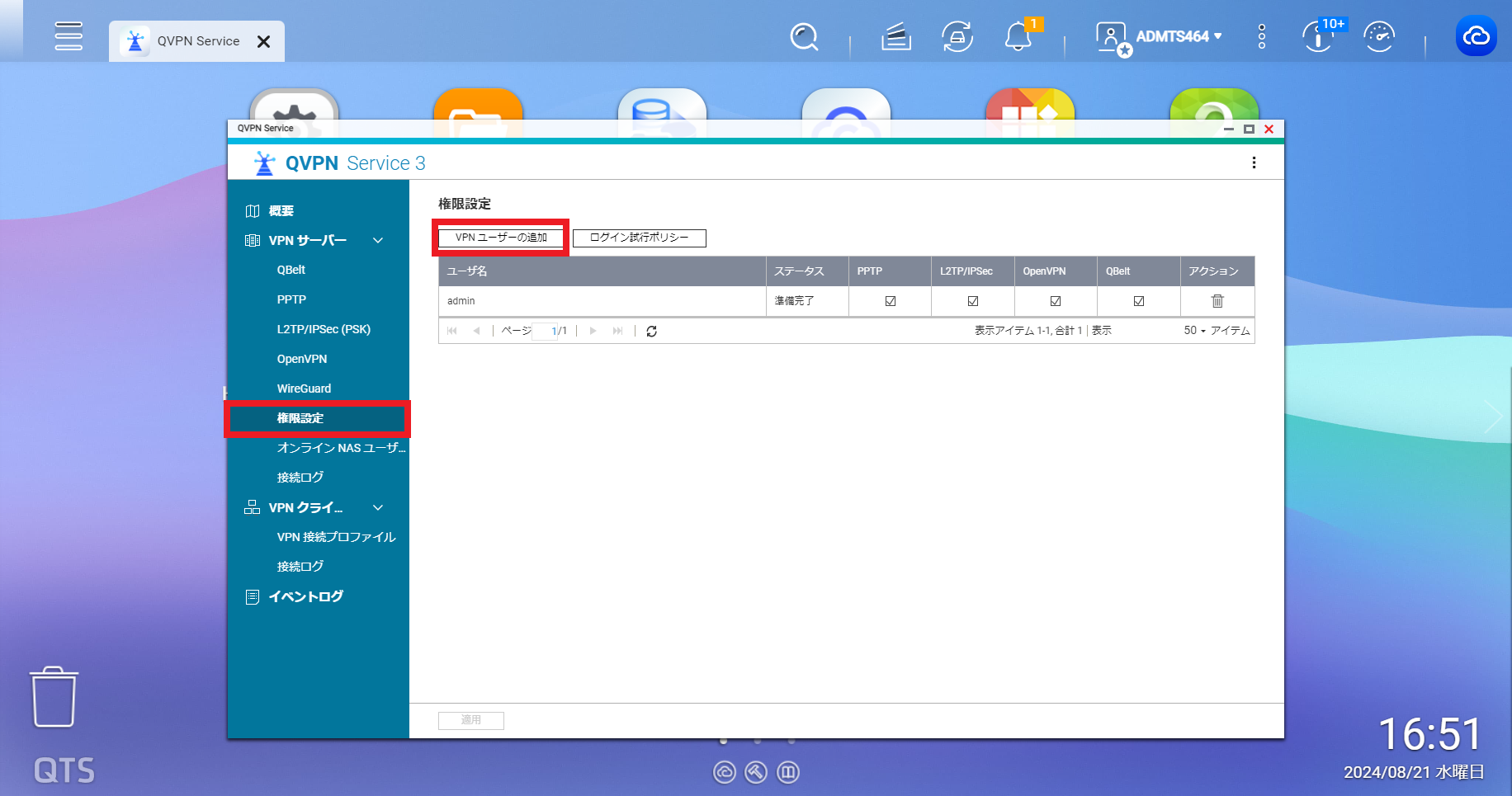Open L2TP/IPSec (PSK) settings
The width and height of the screenshot is (1512, 796).
tap(324, 329)
